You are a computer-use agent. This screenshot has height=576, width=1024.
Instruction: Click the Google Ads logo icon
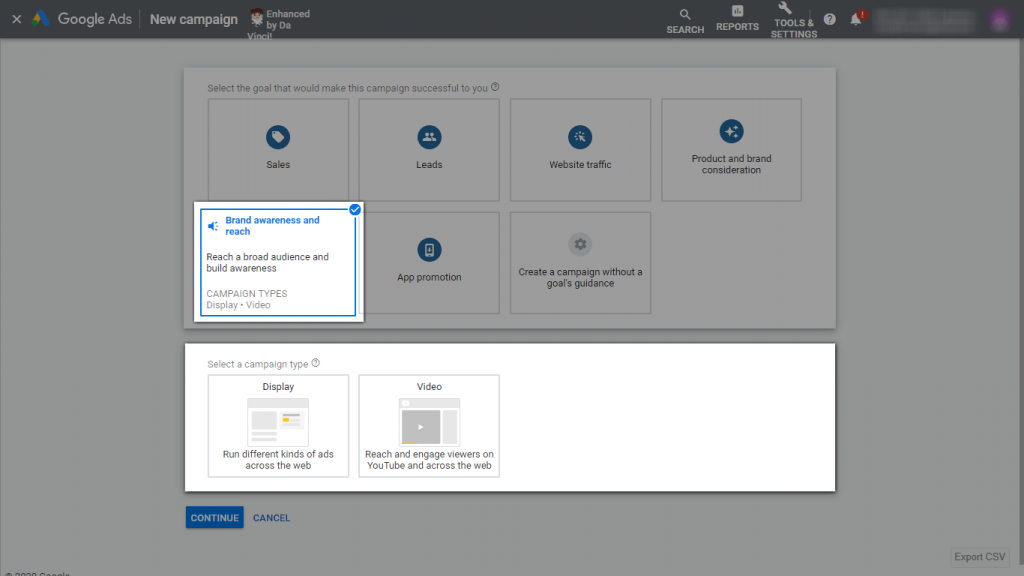(x=40, y=19)
